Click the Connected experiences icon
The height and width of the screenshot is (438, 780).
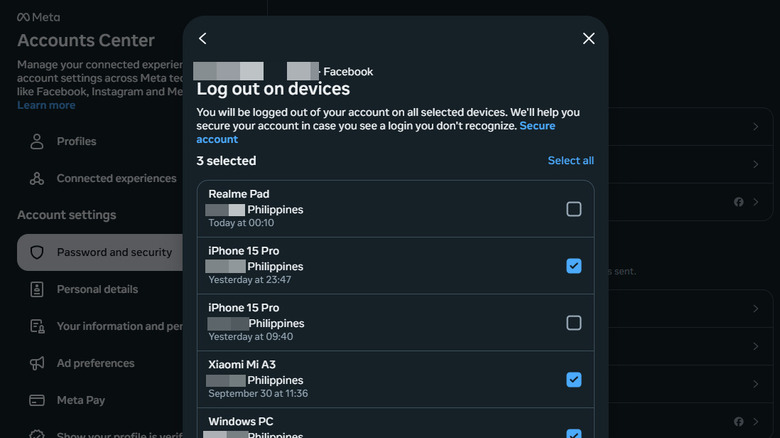coord(37,178)
